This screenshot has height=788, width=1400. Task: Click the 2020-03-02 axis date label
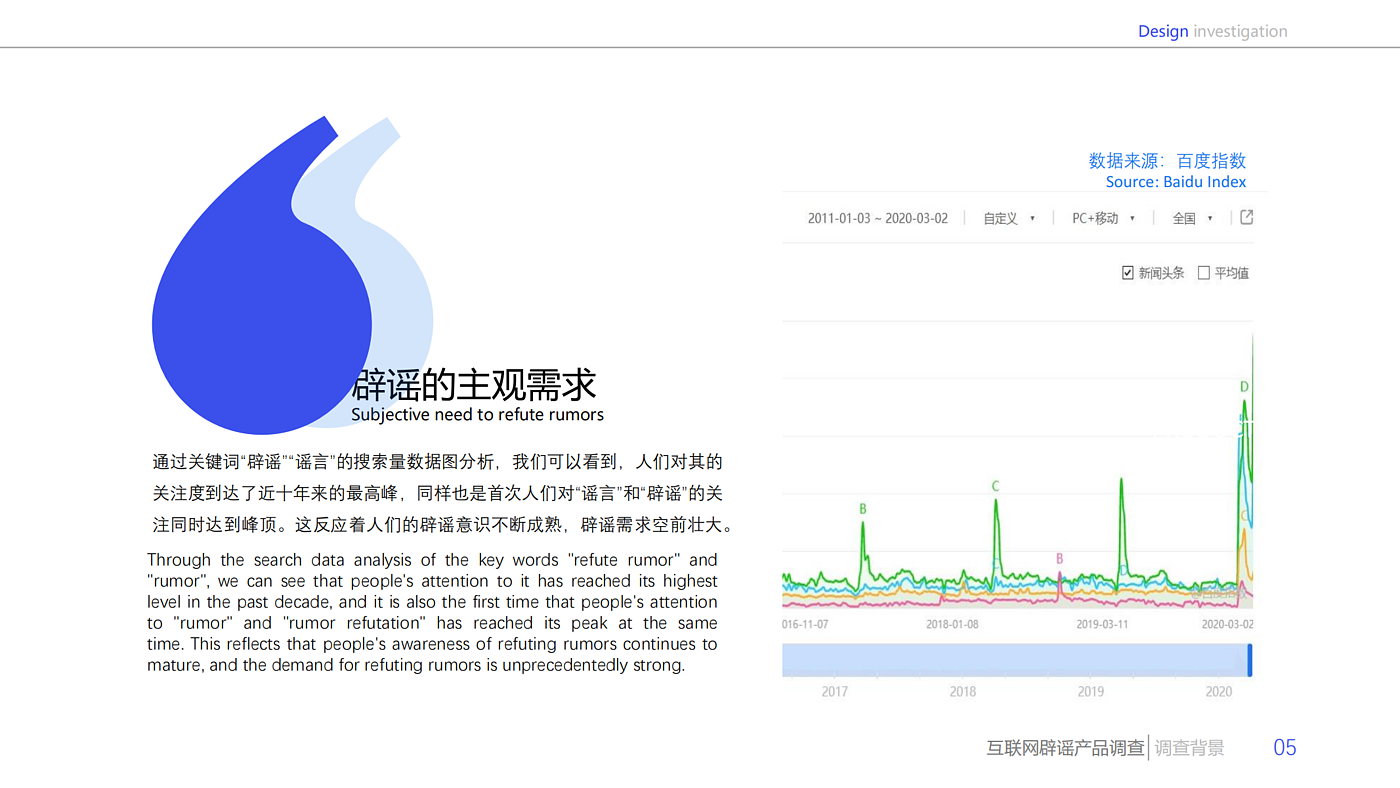[x=1226, y=624]
